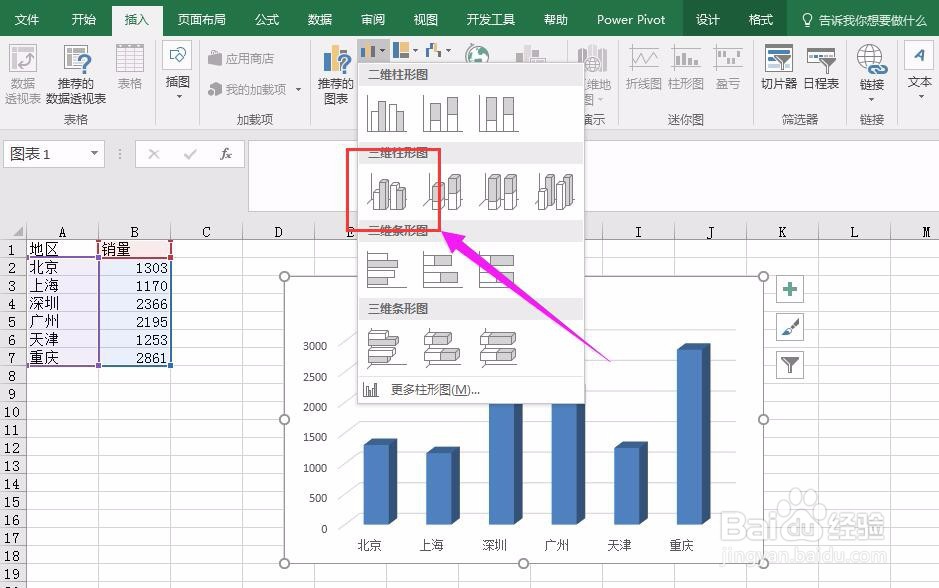Open chart 格式 tab
This screenshot has height=588, width=939.
click(761, 20)
